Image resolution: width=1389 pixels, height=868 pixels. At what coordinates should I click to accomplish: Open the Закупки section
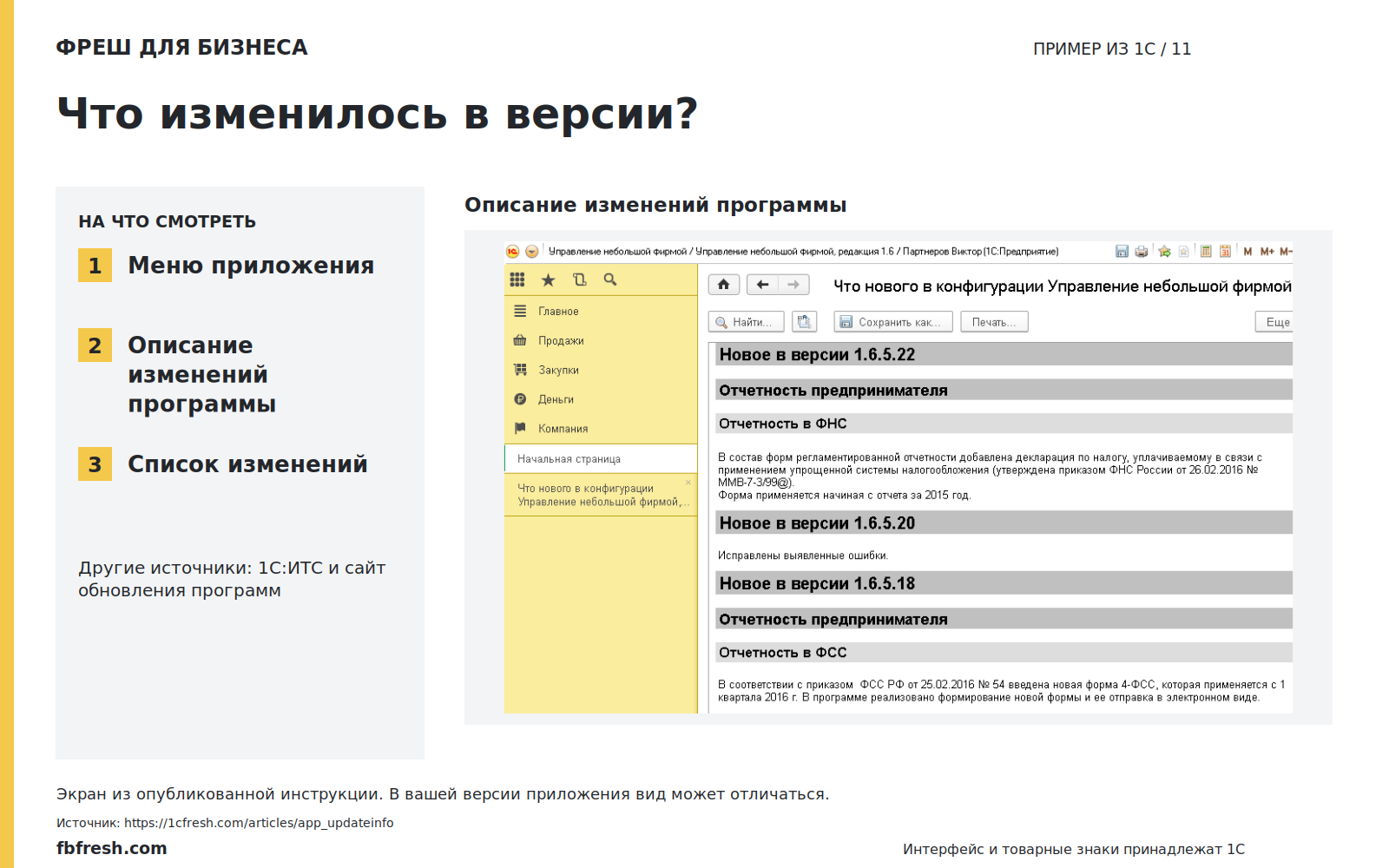click(601, 370)
